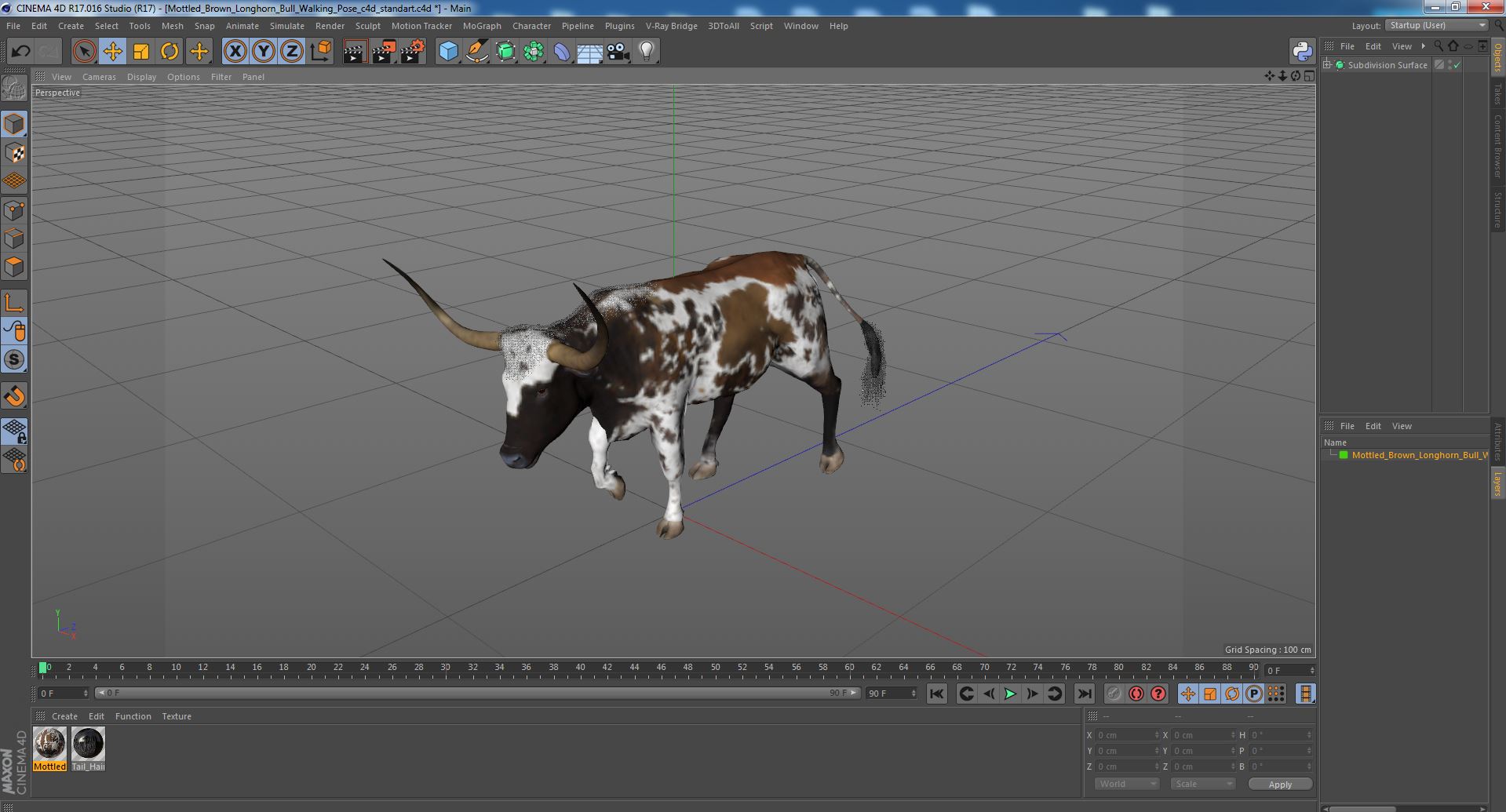Render the current view
Image resolution: width=1506 pixels, height=812 pixels.
coord(355,52)
